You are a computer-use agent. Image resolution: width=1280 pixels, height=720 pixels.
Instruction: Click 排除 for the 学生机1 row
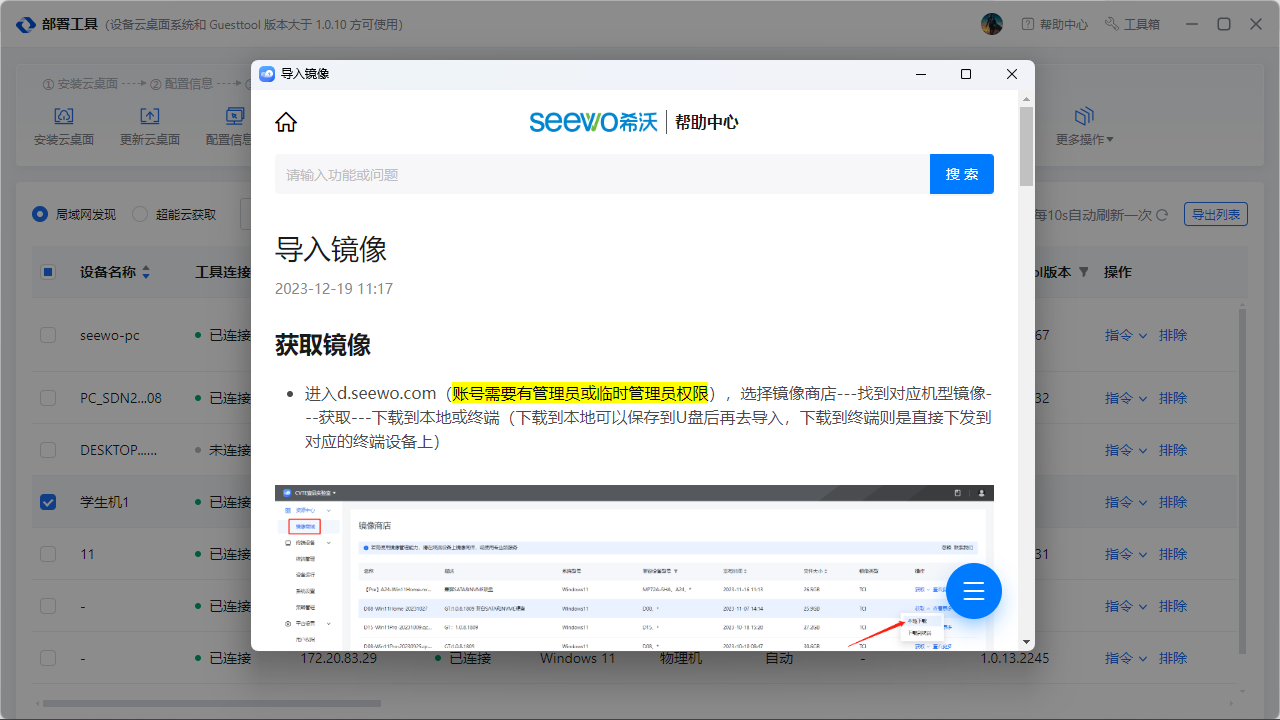pyautogui.click(x=1173, y=502)
